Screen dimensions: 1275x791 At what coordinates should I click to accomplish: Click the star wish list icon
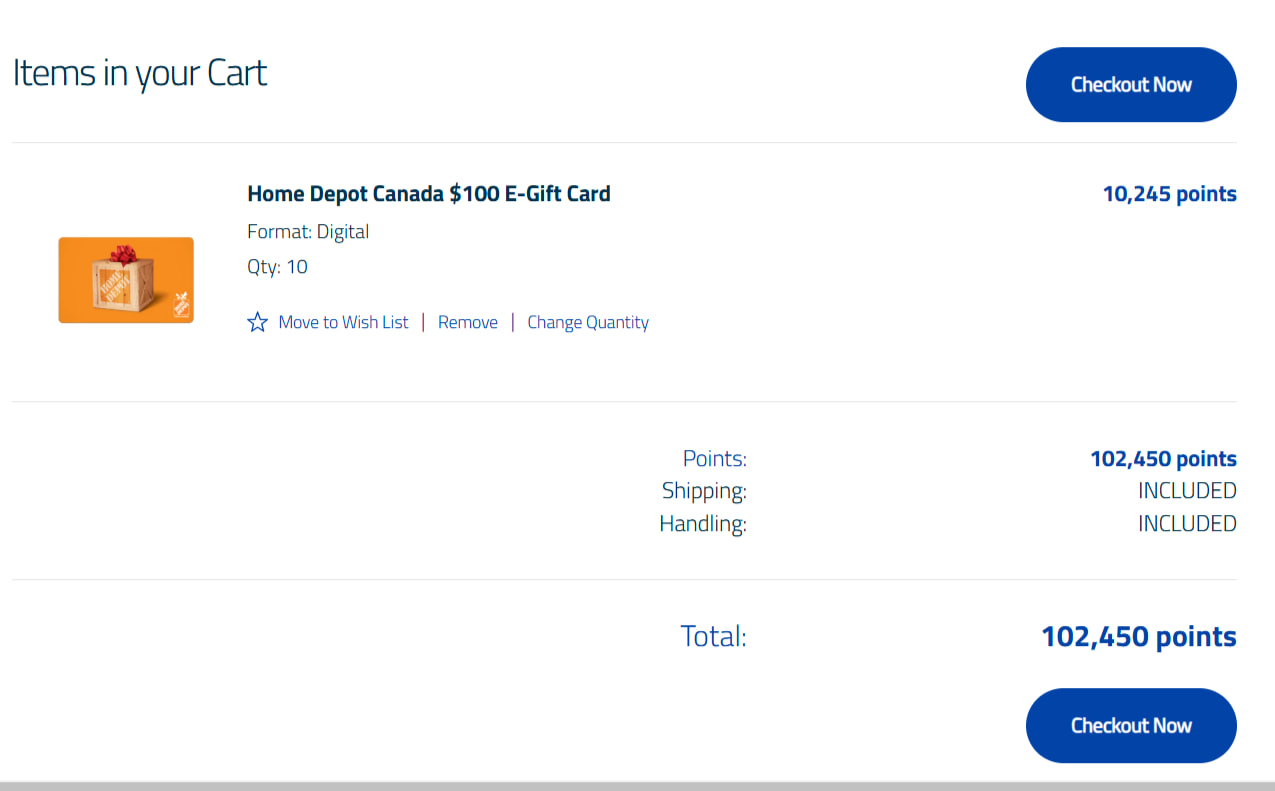(x=257, y=322)
